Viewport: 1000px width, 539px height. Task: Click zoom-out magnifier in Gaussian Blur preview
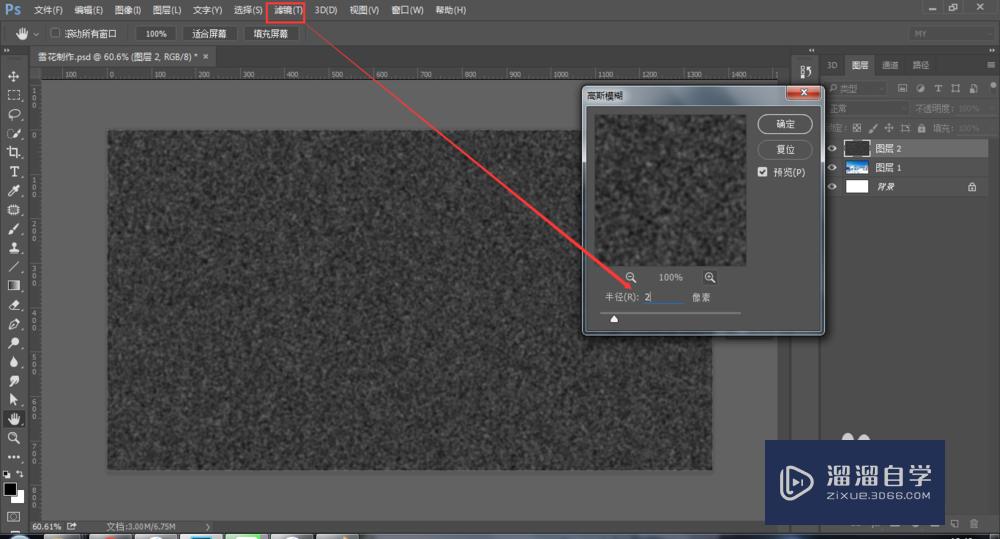click(631, 277)
